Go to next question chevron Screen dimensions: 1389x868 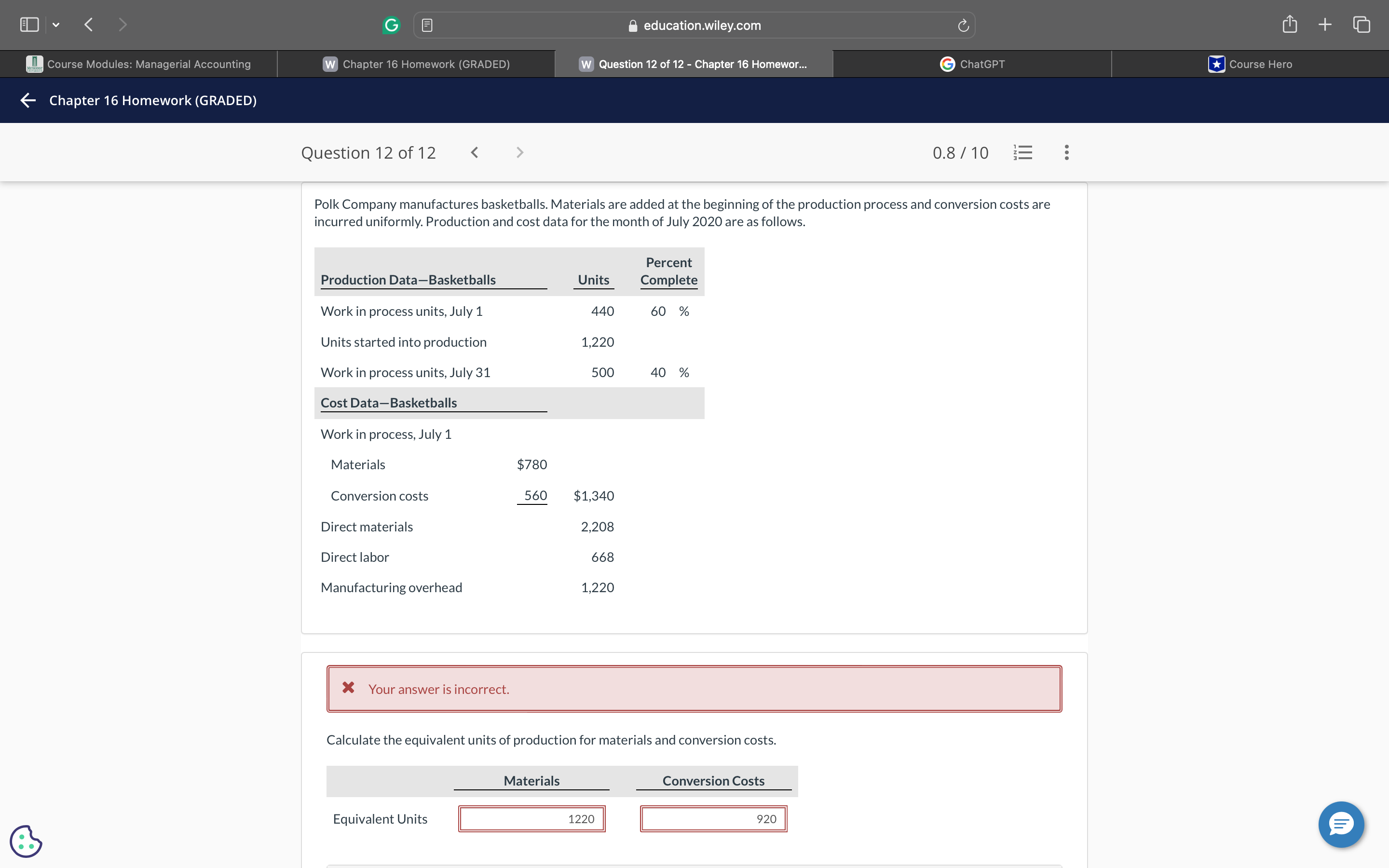(519, 153)
